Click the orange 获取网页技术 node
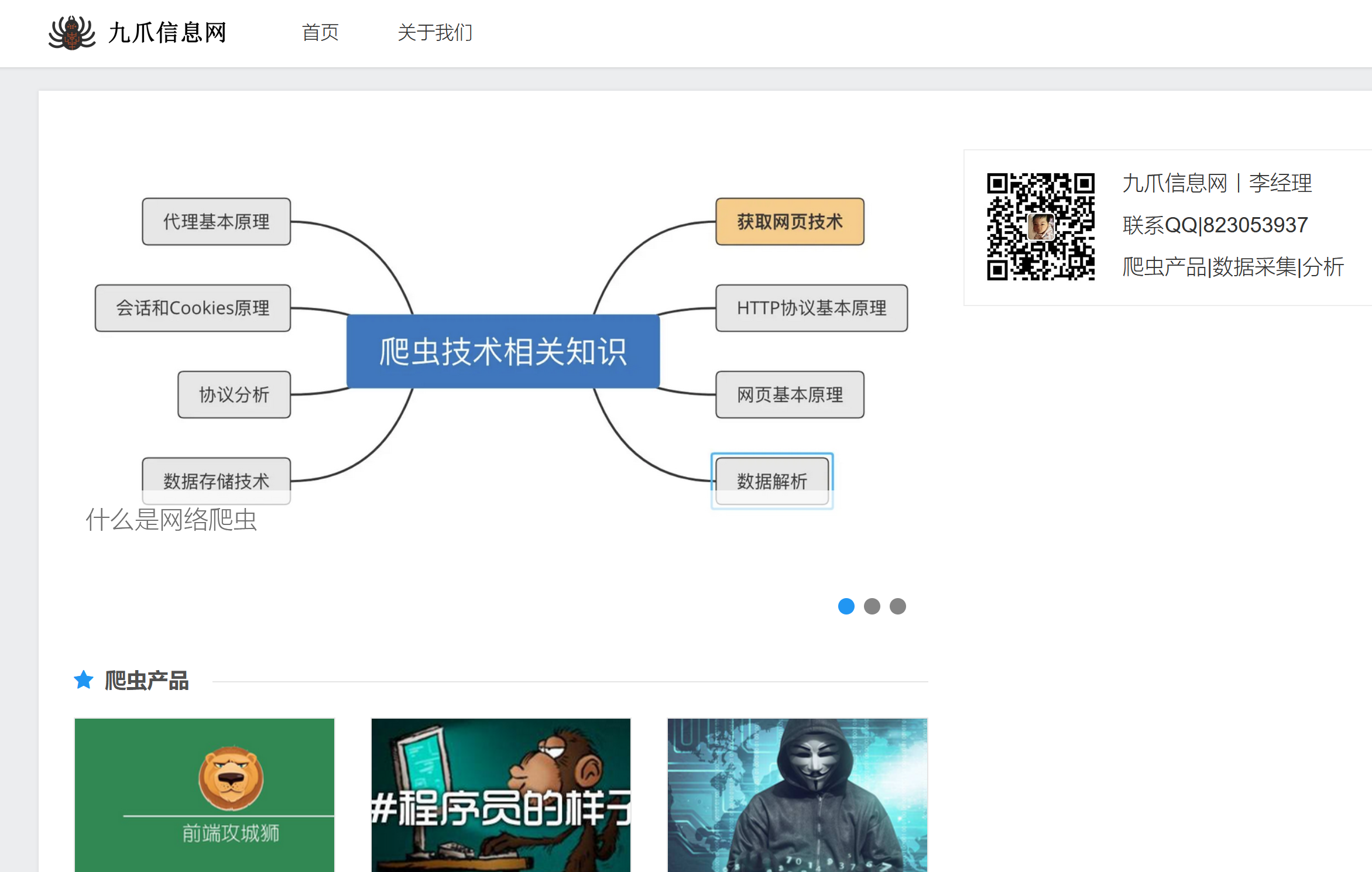1372x872 pixels. (790, 222)
